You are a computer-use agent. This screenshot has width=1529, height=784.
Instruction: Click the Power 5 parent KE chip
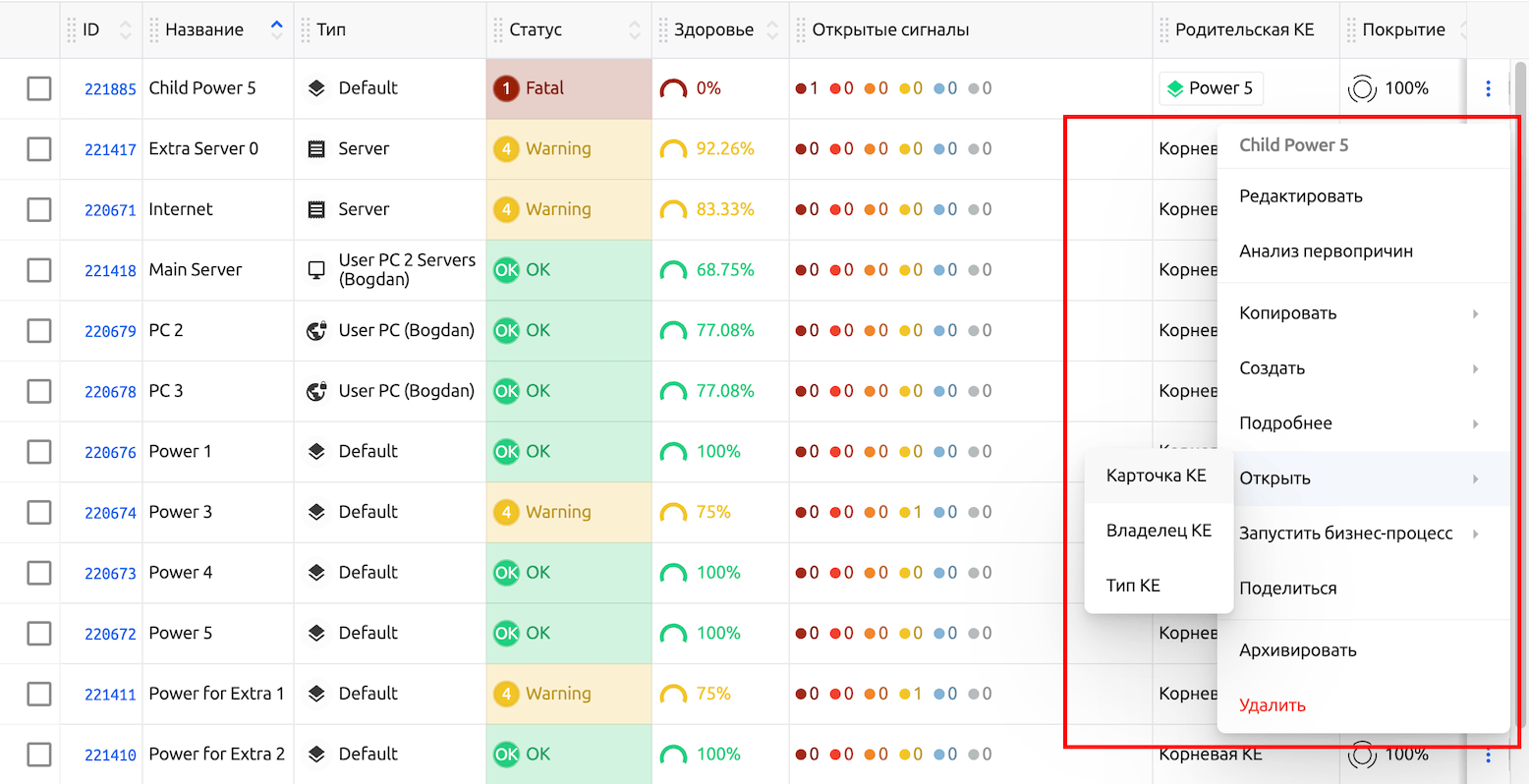pos(1211,88)
